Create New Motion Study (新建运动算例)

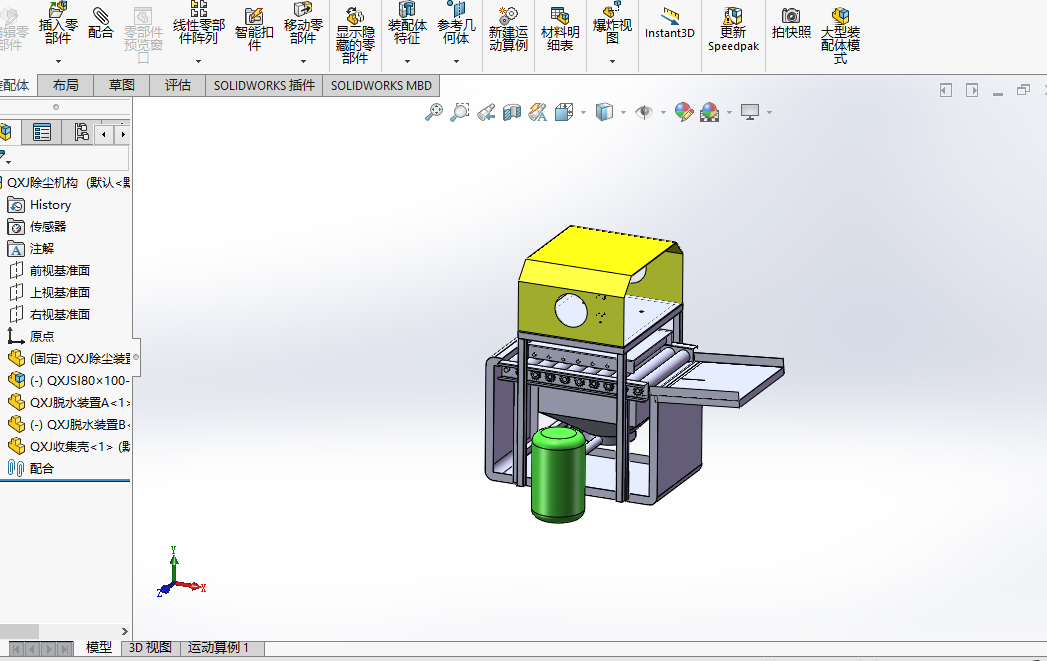coord(507,29)
